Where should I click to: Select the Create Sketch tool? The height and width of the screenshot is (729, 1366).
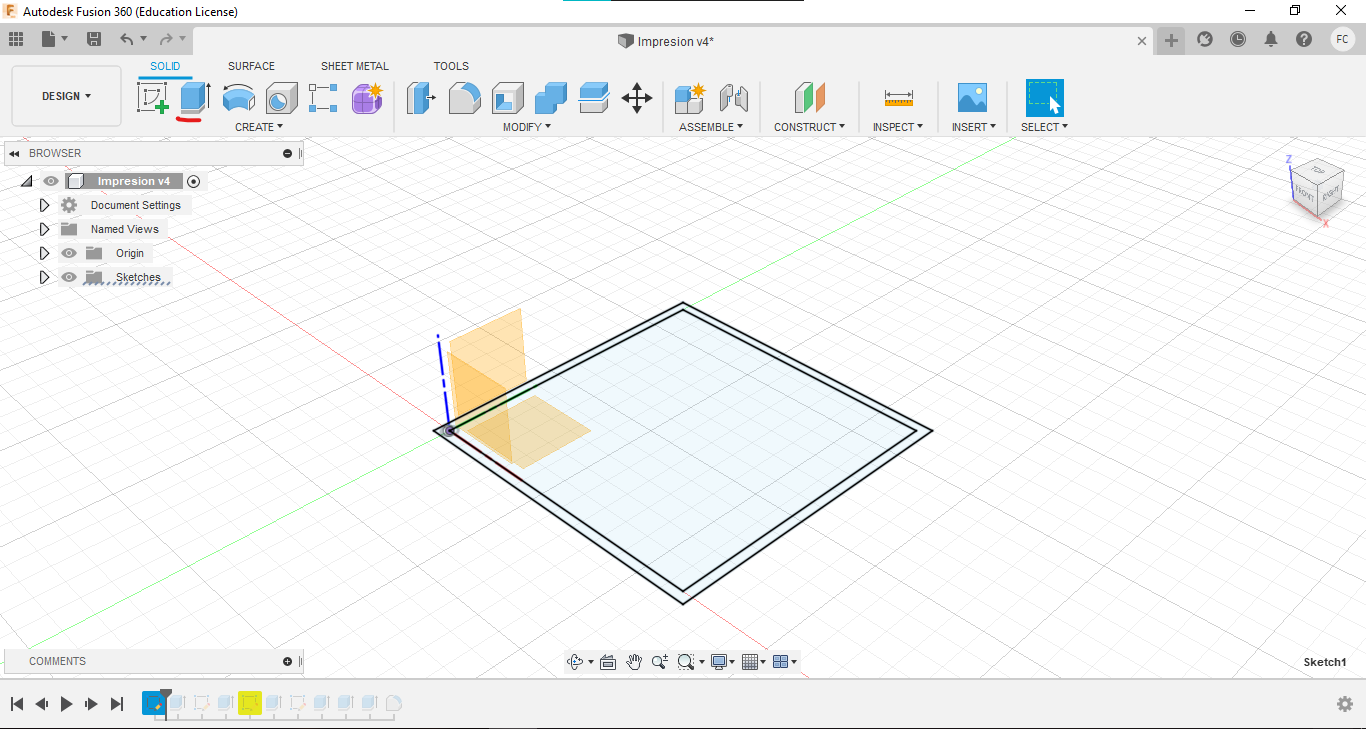(x=152, y=98)
